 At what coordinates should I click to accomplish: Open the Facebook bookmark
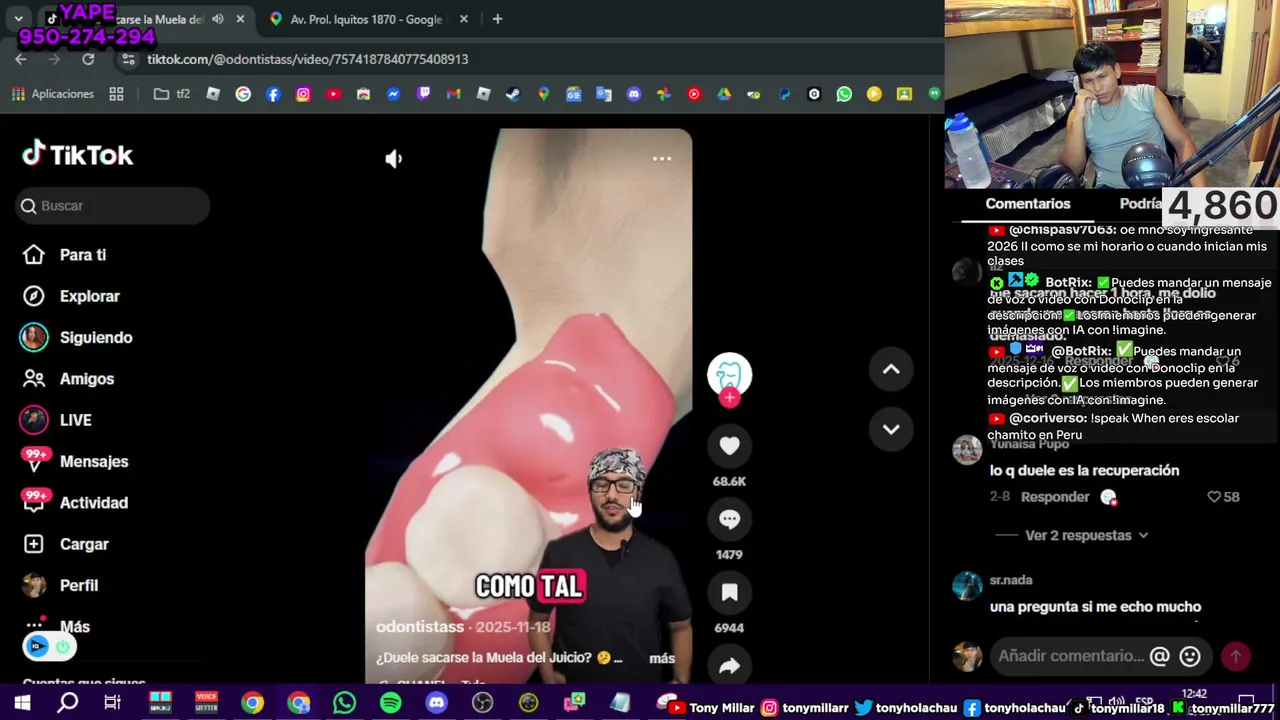[x=273, y=94]
